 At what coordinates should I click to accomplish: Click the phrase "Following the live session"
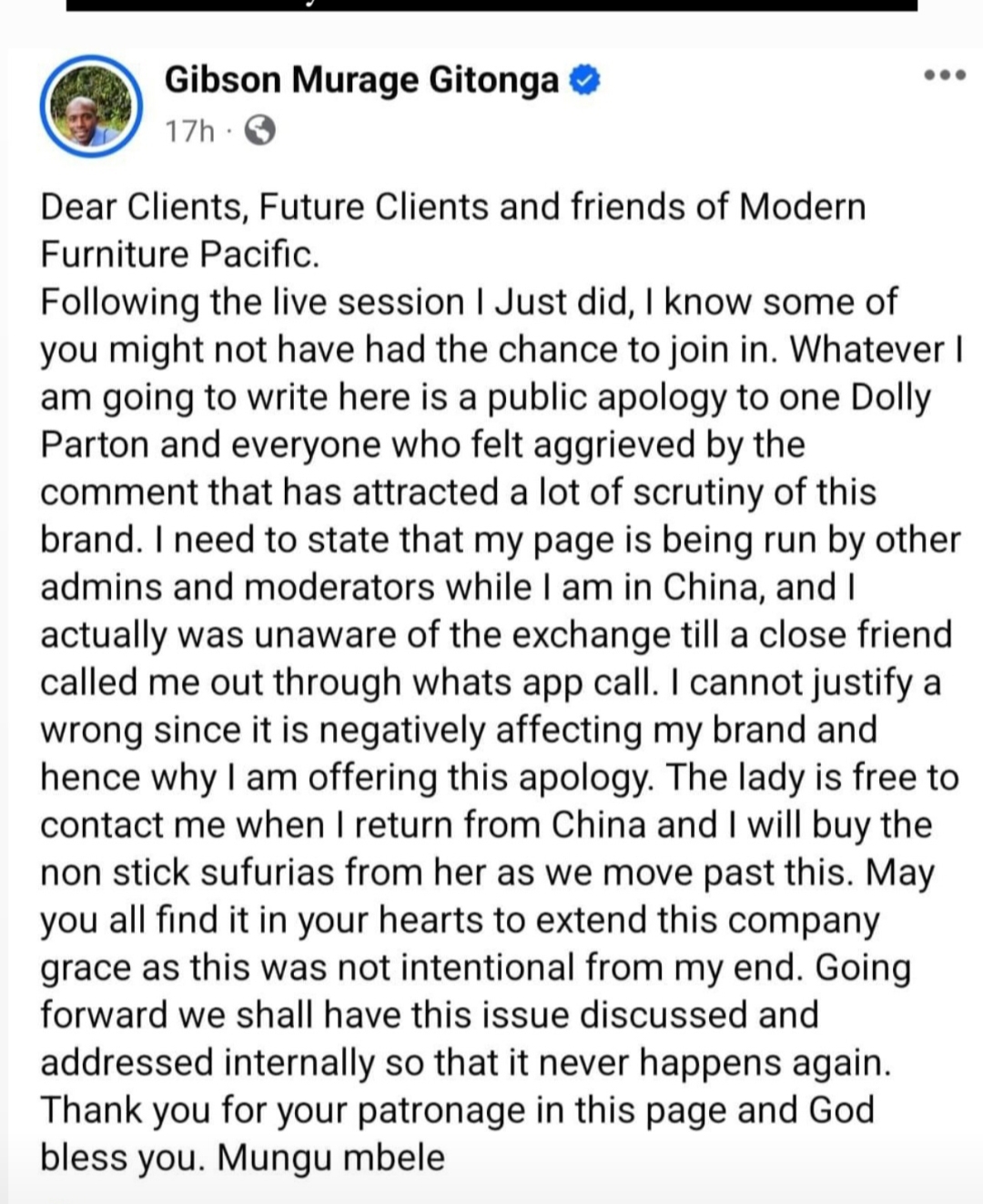[252, 303]
